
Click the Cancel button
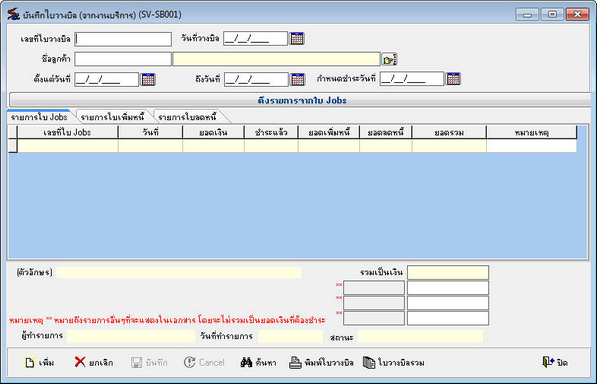(x=204, y=362)
